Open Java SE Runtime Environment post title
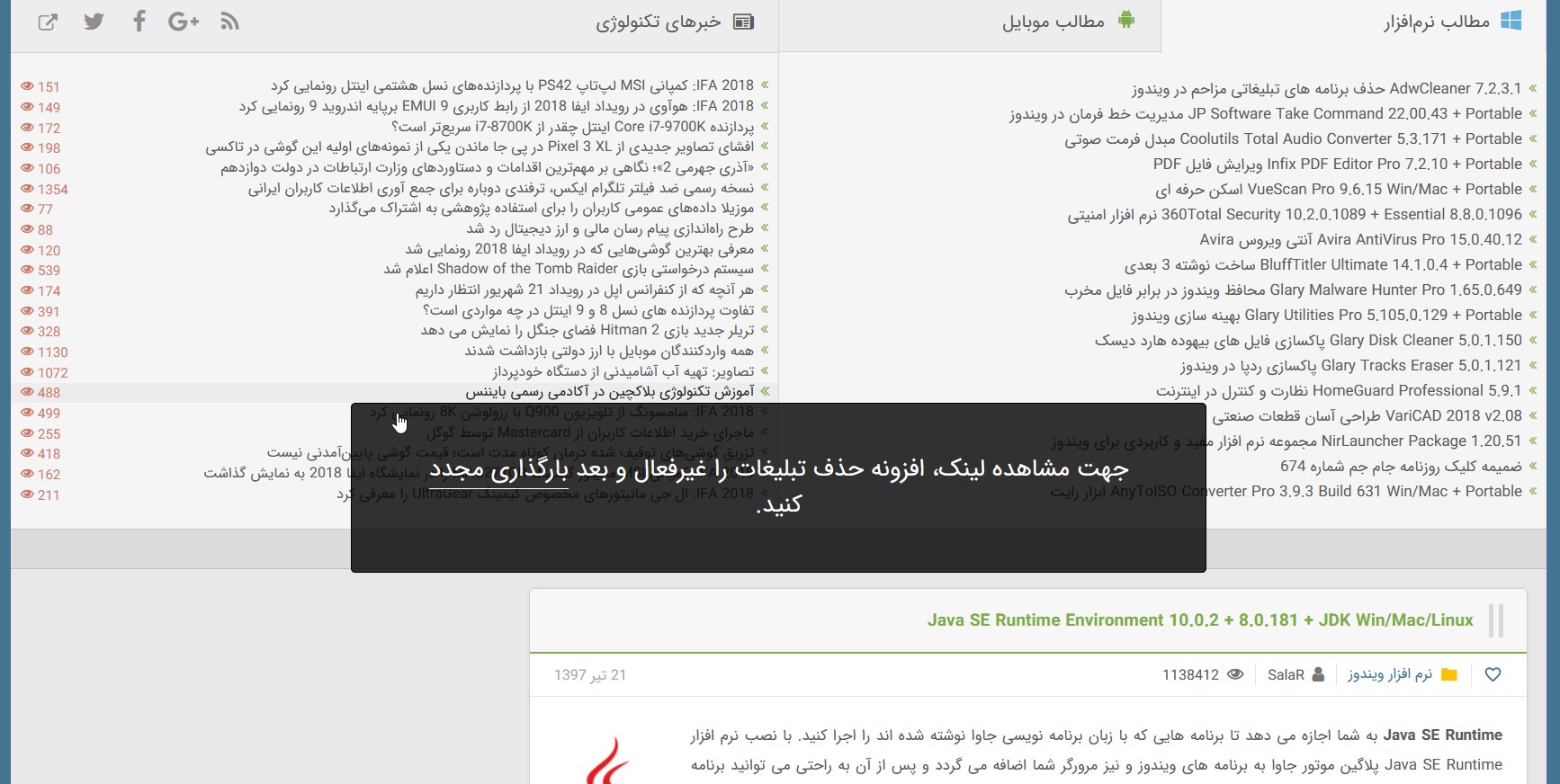 click(x=1200, y=620)
